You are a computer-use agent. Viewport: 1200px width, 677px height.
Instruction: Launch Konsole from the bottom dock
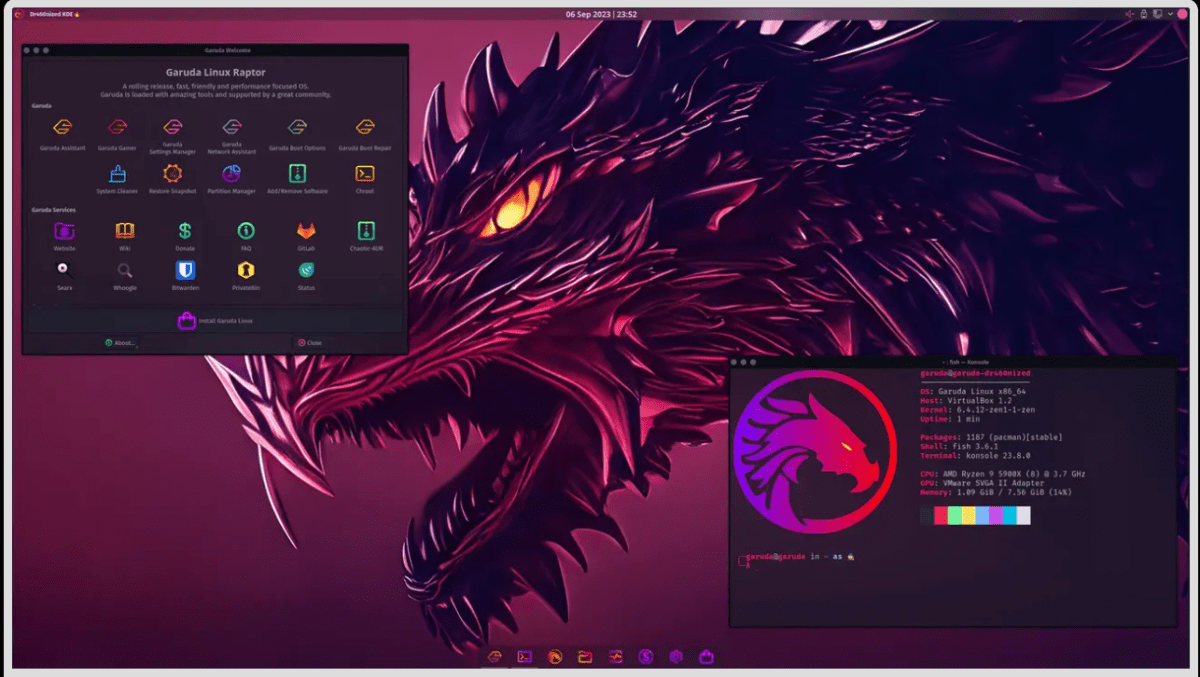point(524,656)
